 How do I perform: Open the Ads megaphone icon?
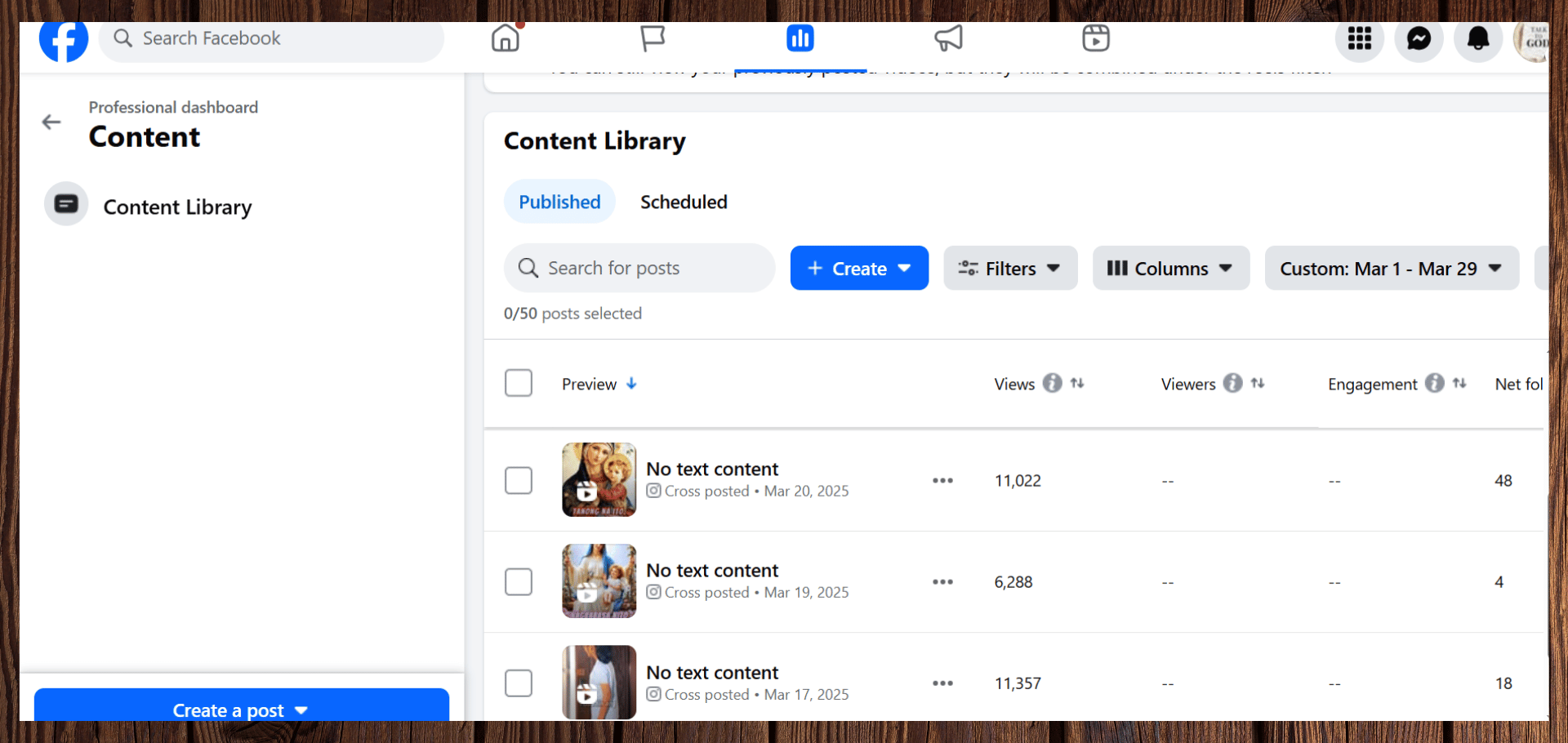(948, 38)
